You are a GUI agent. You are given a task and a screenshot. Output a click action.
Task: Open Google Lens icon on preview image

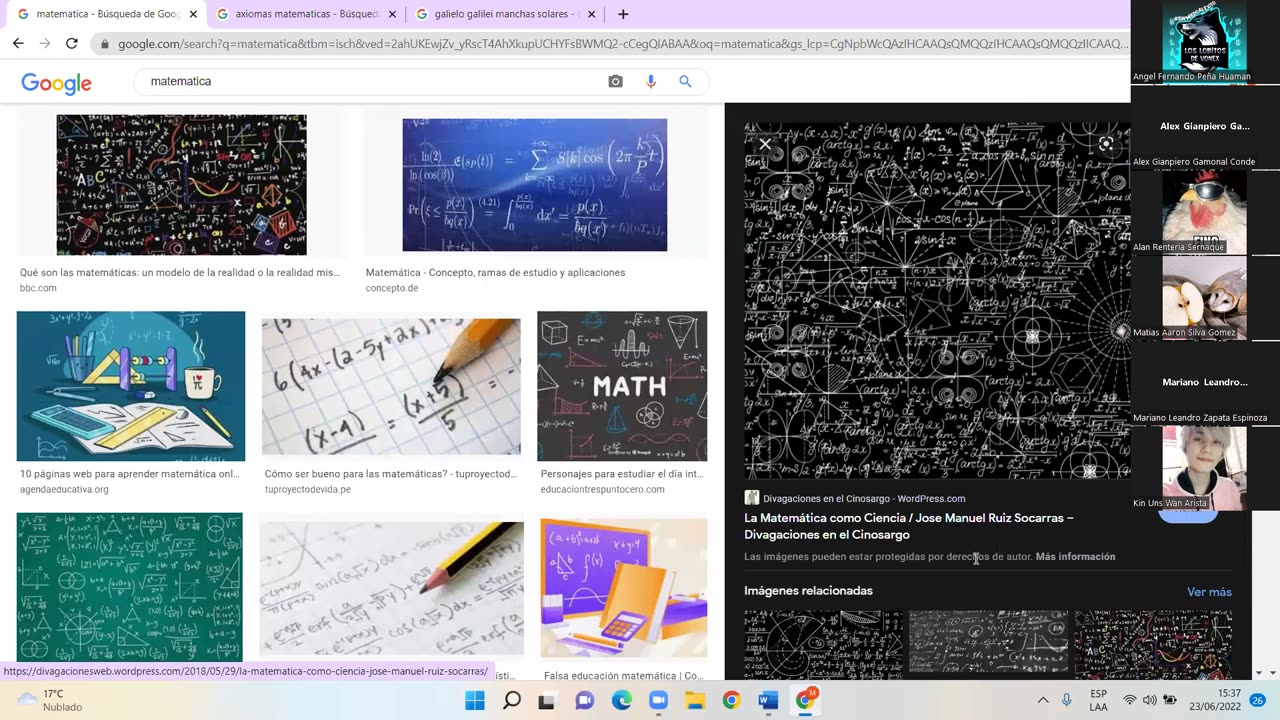tap(1106, 144)
